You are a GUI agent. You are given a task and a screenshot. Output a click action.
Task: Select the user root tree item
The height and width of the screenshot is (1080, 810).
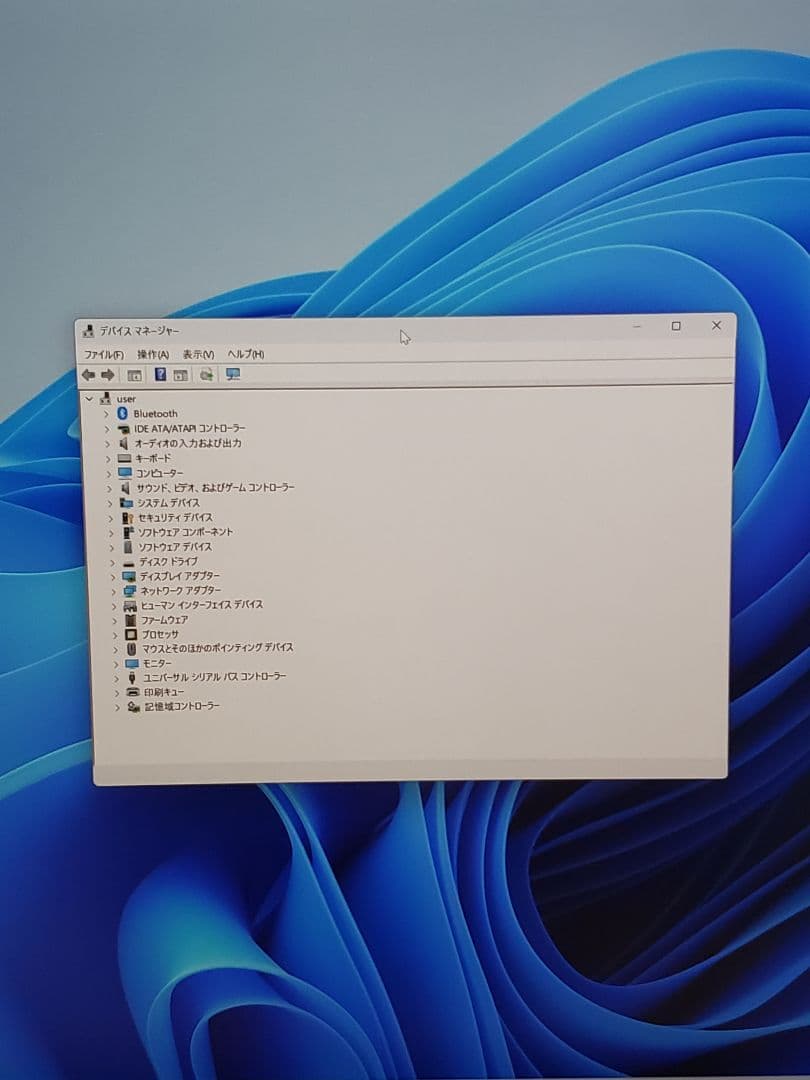pos(125,397)
